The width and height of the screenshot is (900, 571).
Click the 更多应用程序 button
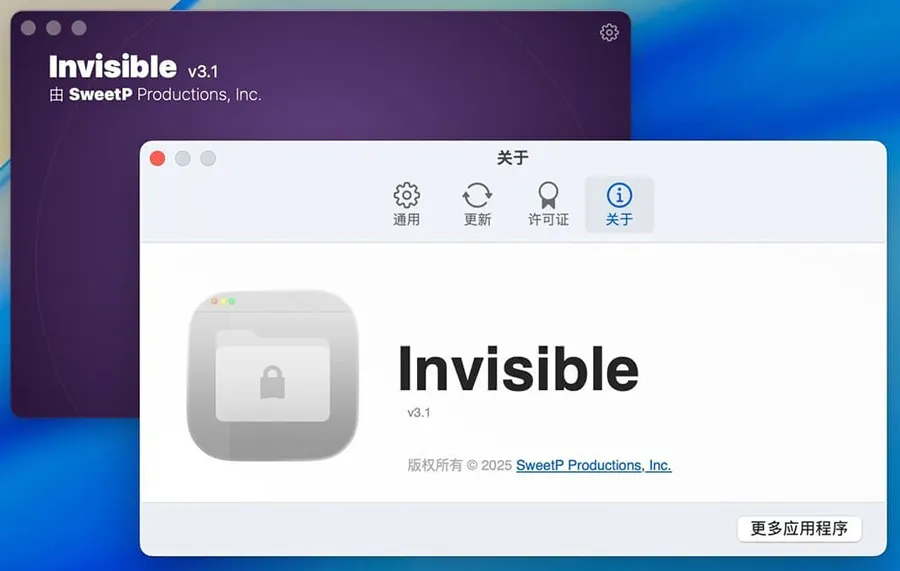click(799, 529)
